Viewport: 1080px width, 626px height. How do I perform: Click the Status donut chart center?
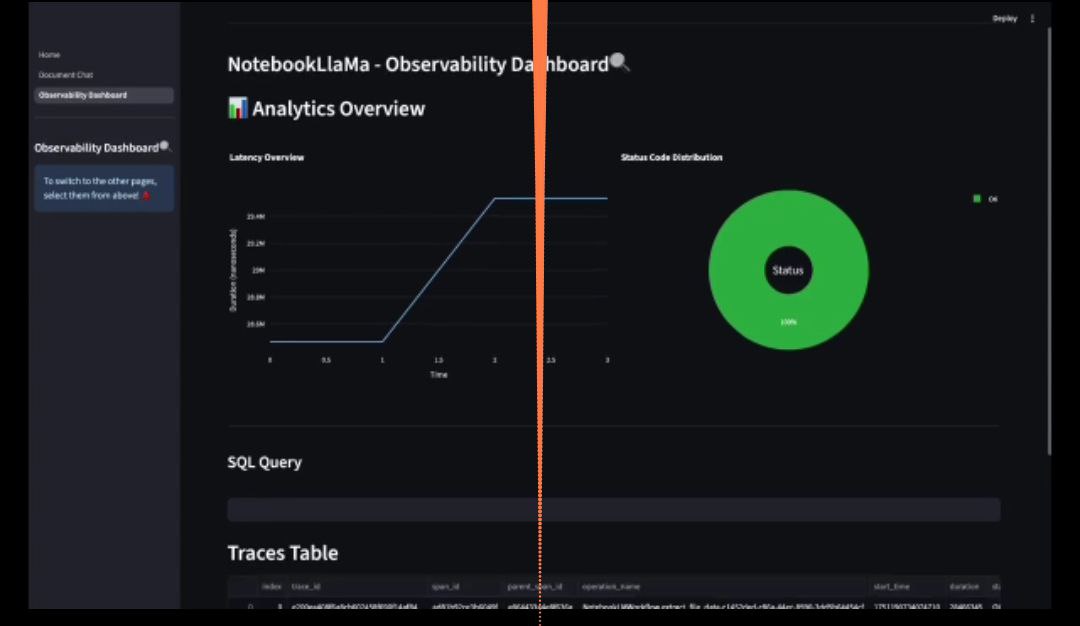point(788,270)
